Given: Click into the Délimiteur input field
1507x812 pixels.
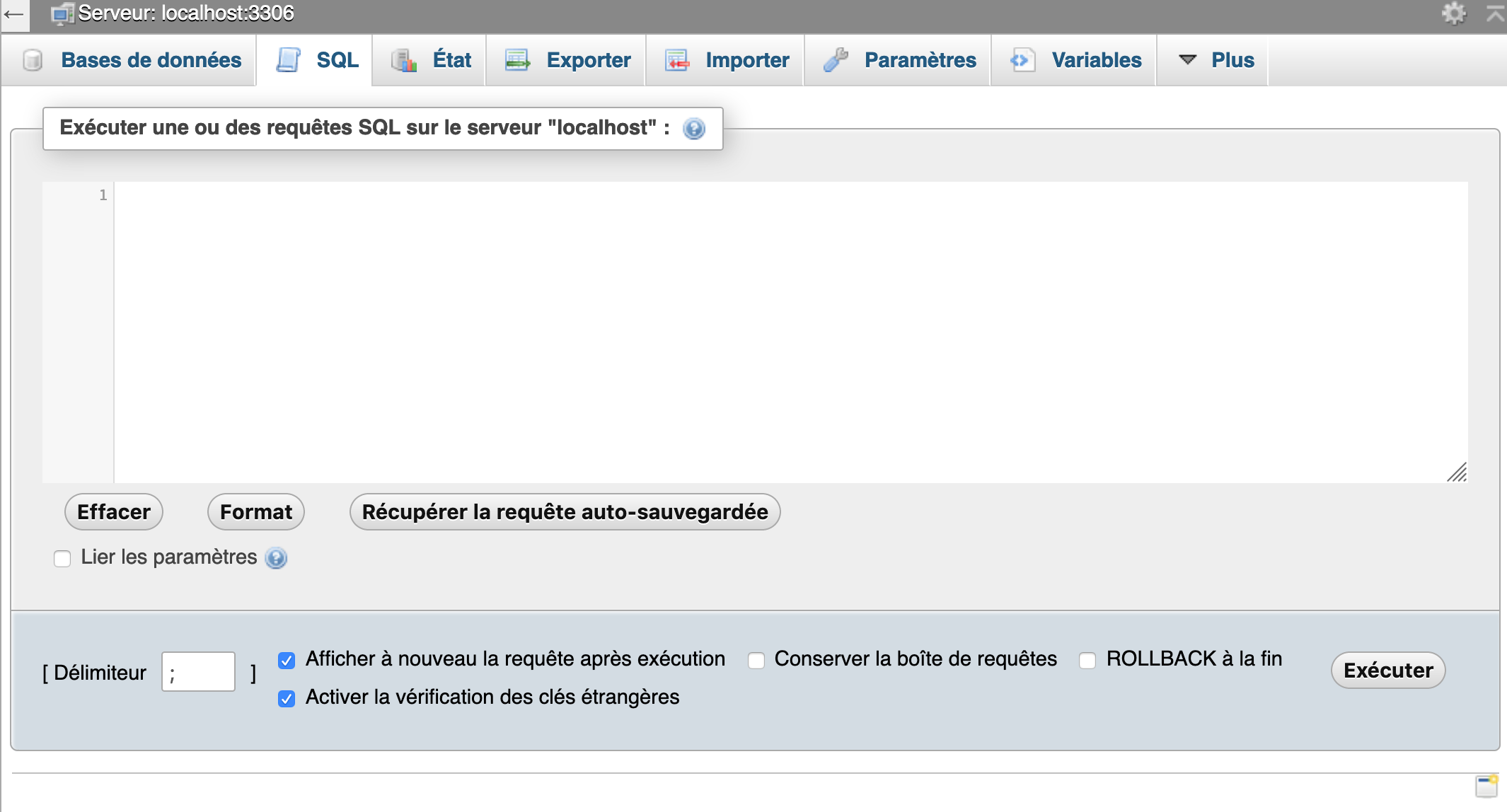Looking at the screenshot, I should (x=198, y=671).
